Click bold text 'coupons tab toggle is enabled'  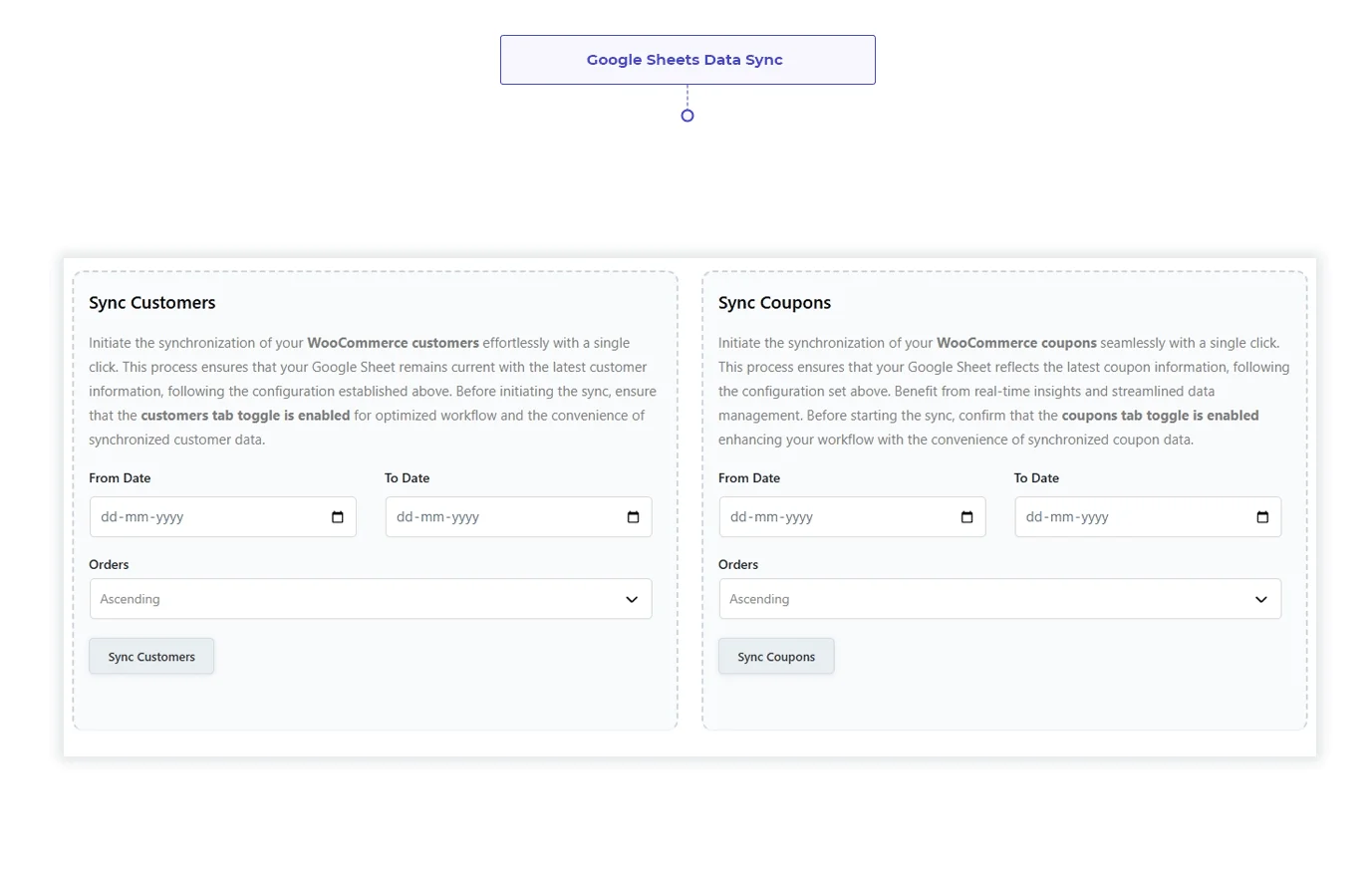click(1160, 416)
